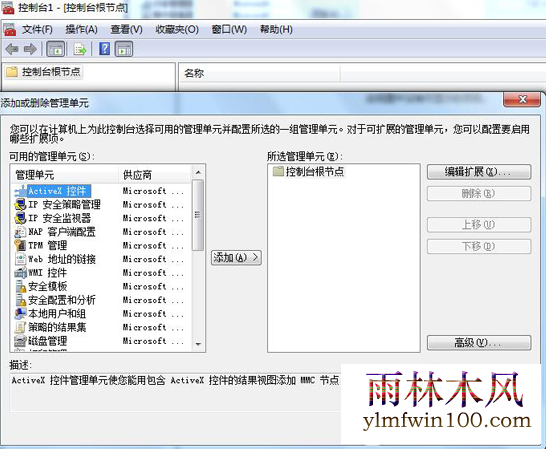Close the 添加或删除管理单元 dialog
Image resolution: width=546 pixels, height=449 pixels.
tap(522, 100)
